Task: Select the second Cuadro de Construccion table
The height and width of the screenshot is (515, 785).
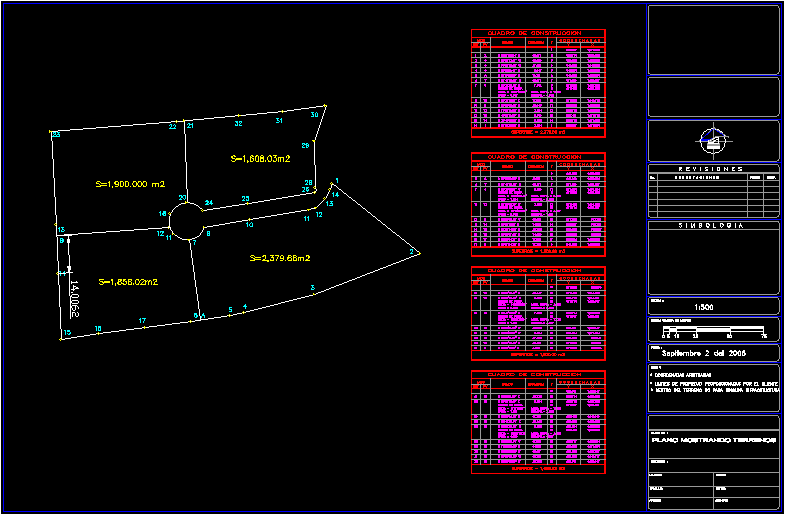Action: point(538,202)
